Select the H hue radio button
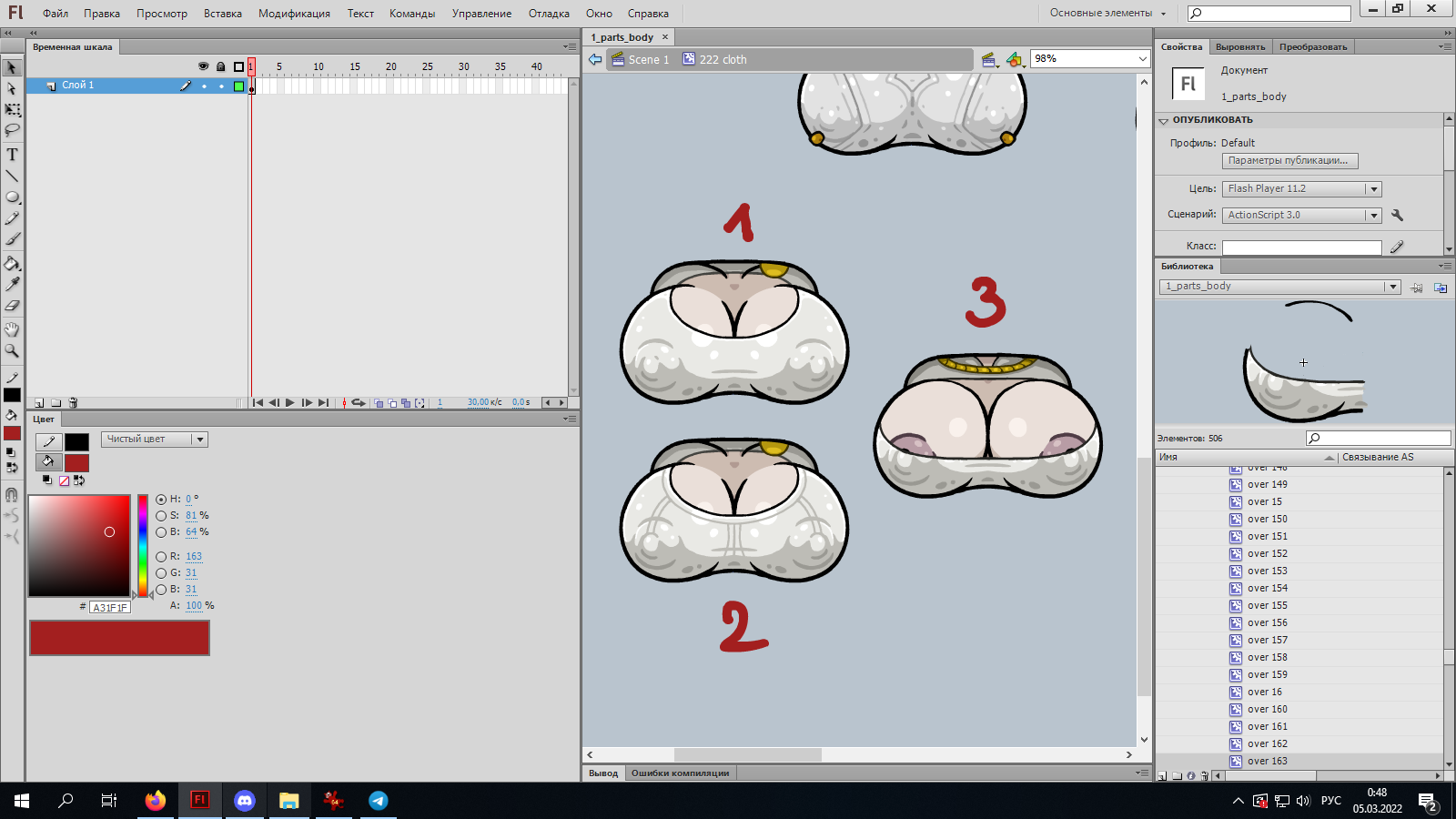 (x=161, y=500)
